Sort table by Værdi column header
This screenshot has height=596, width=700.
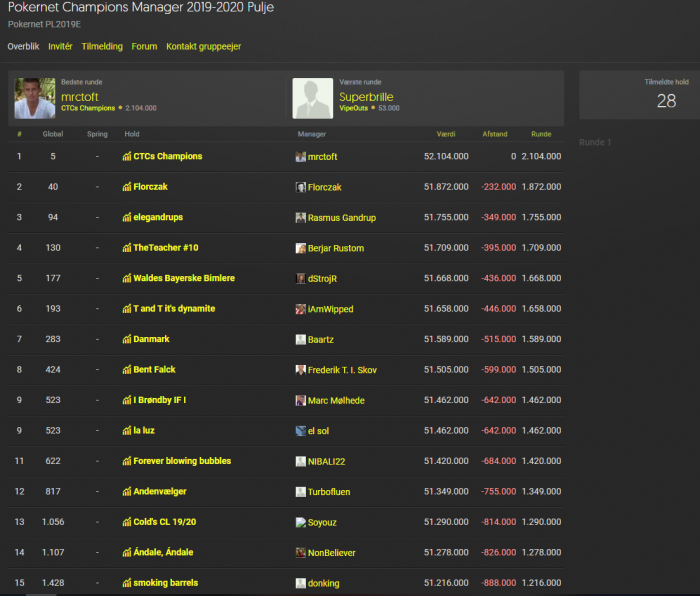[446, 134]
